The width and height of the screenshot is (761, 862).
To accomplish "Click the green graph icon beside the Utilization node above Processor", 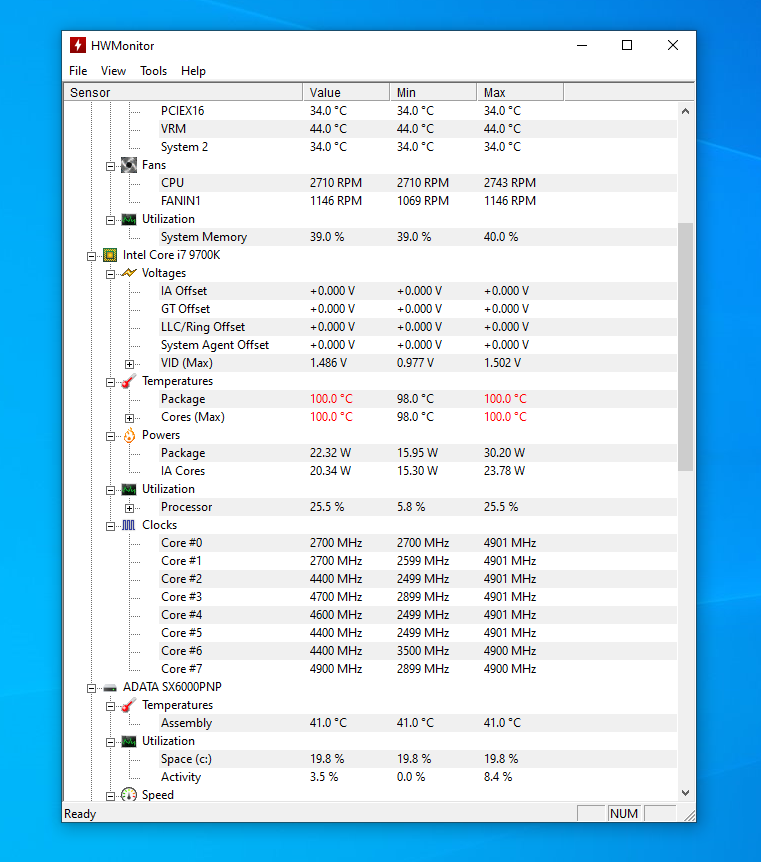I will 129,489.
